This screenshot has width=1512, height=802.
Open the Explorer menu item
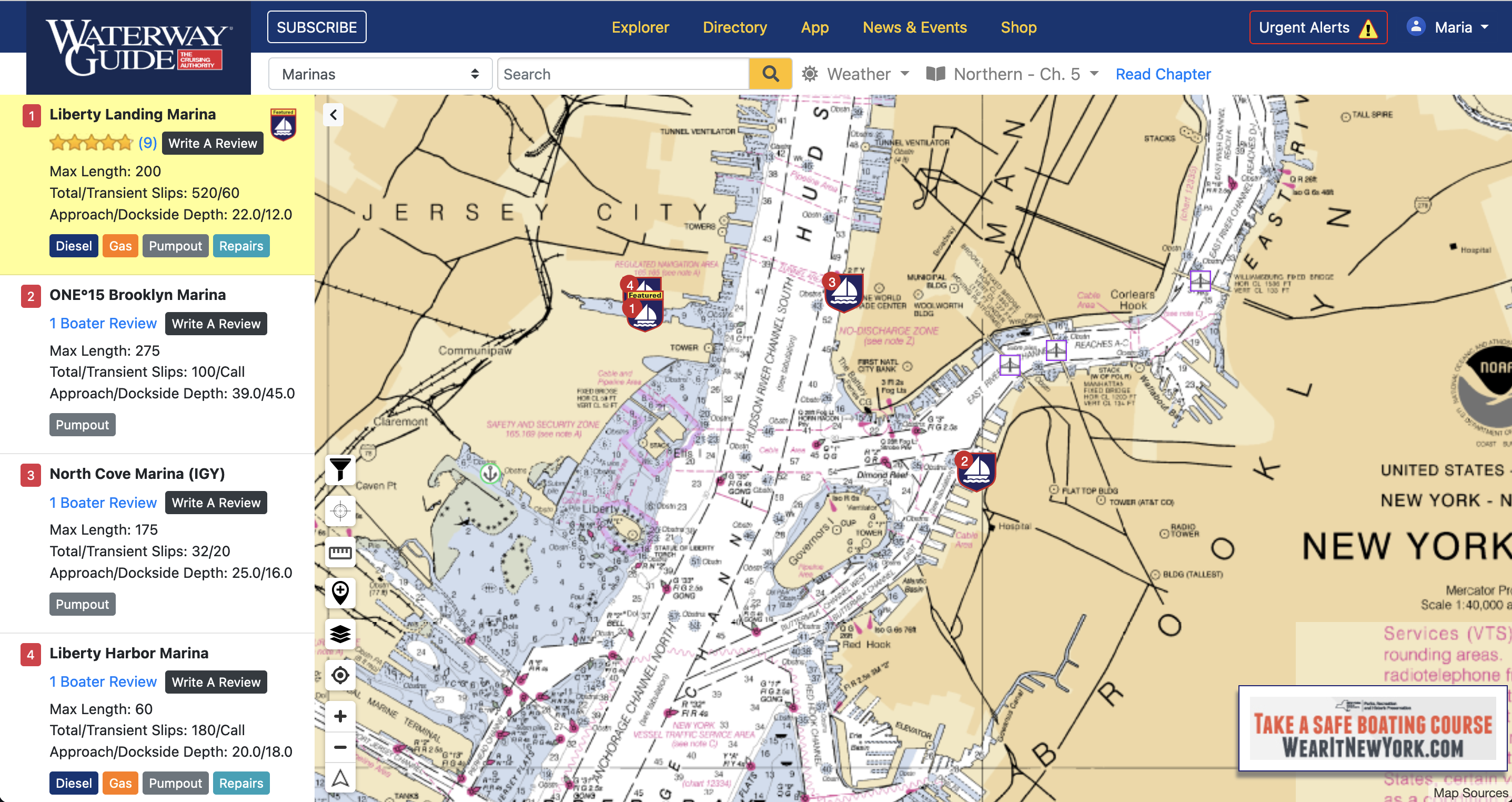tap(640, 27)
